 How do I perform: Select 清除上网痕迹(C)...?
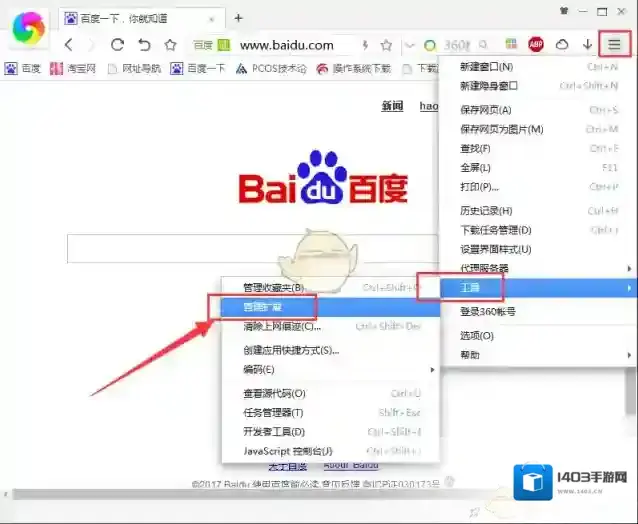click(330, 326)
